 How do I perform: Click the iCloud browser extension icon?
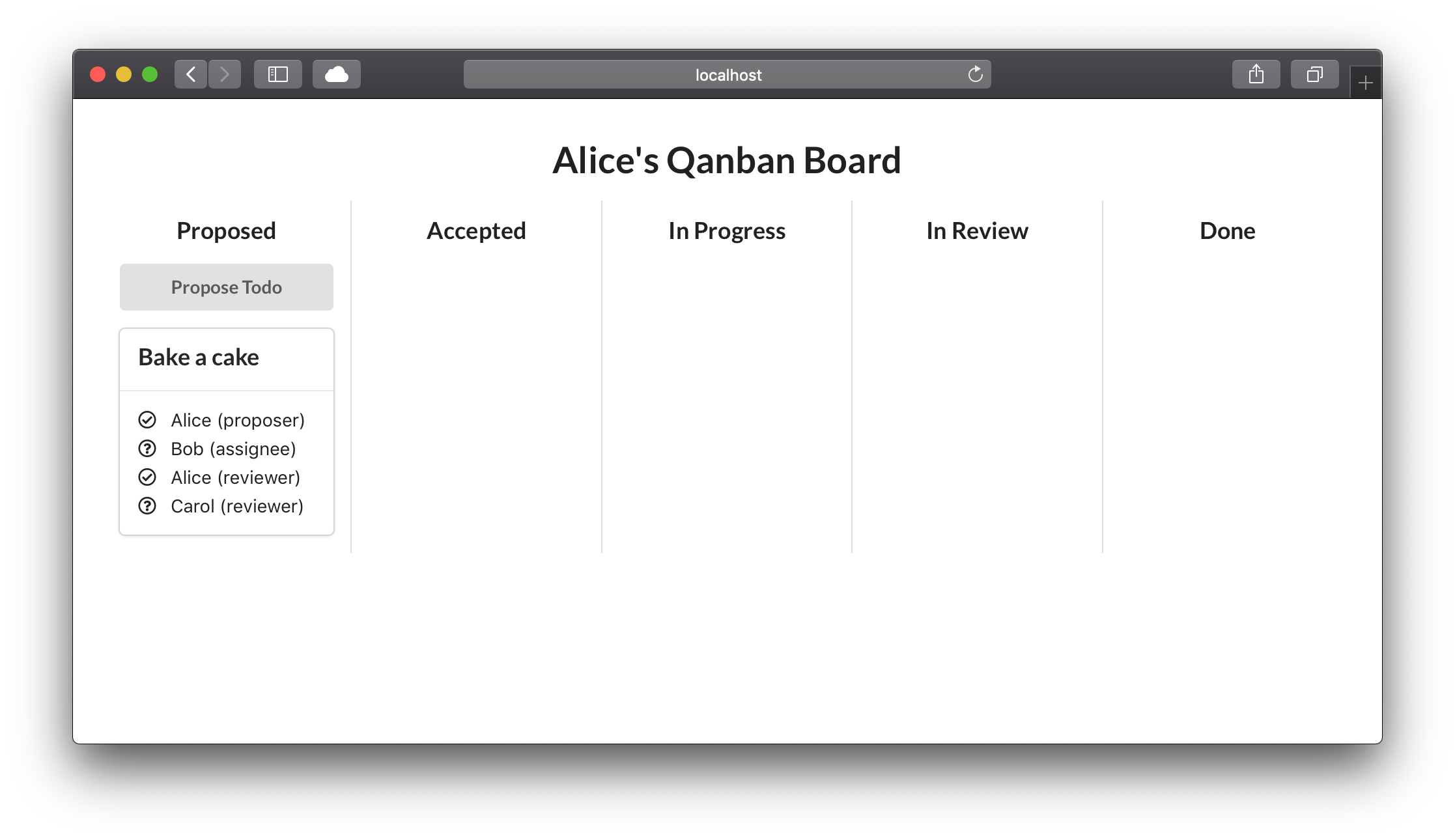(x=336, y=74)
